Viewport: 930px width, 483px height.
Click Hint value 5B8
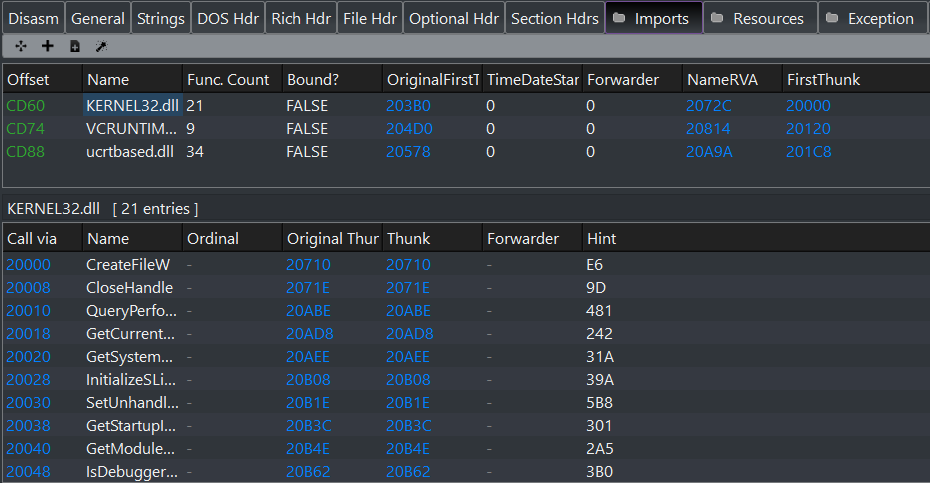[x=599, y=403]
